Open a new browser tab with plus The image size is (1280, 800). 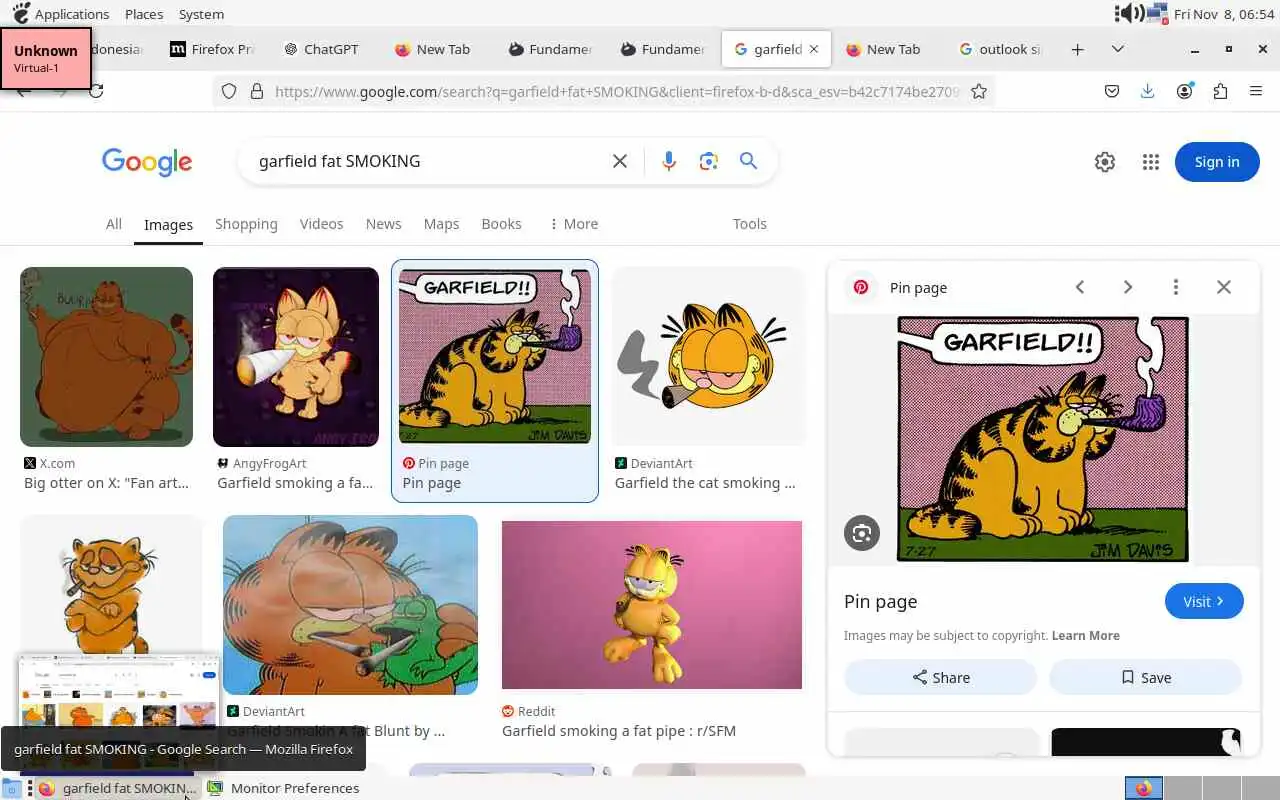click(x=1077, y=49)
